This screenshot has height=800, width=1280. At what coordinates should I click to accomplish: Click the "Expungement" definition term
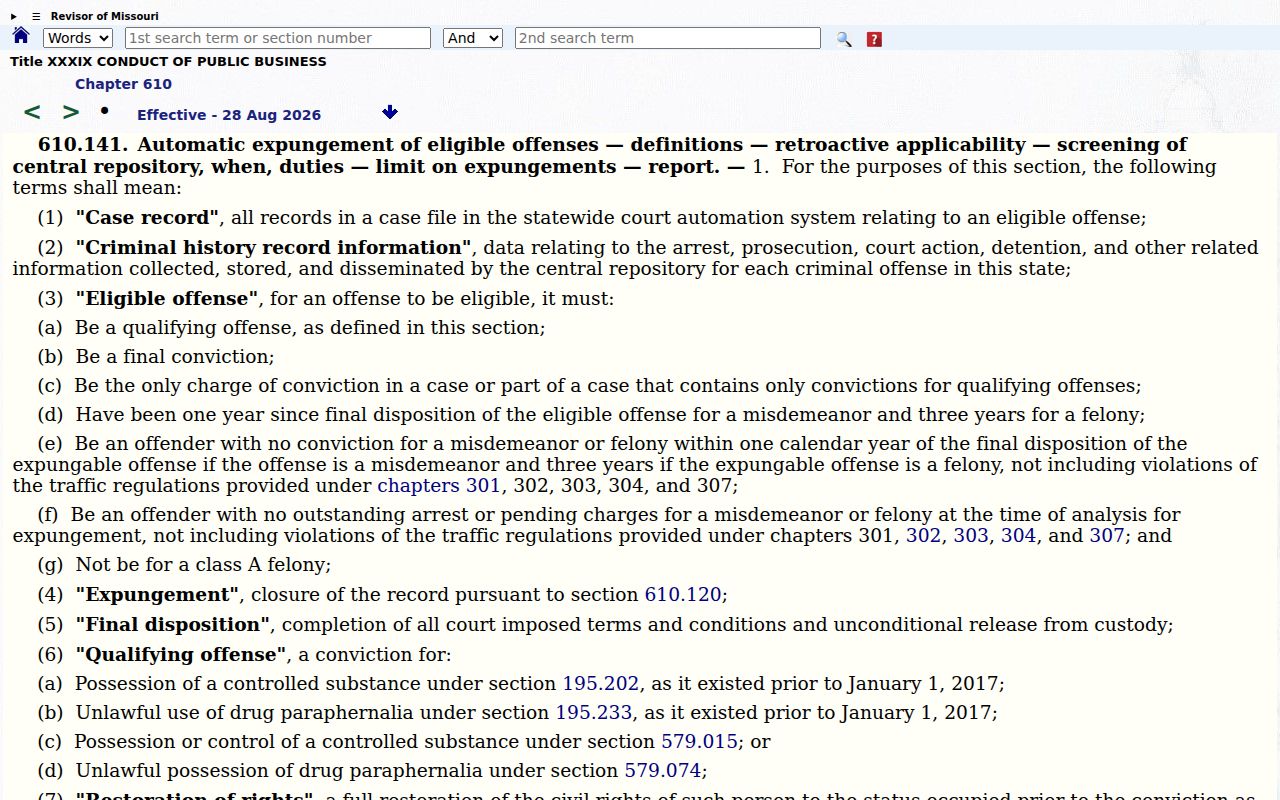tap(157, 594)
